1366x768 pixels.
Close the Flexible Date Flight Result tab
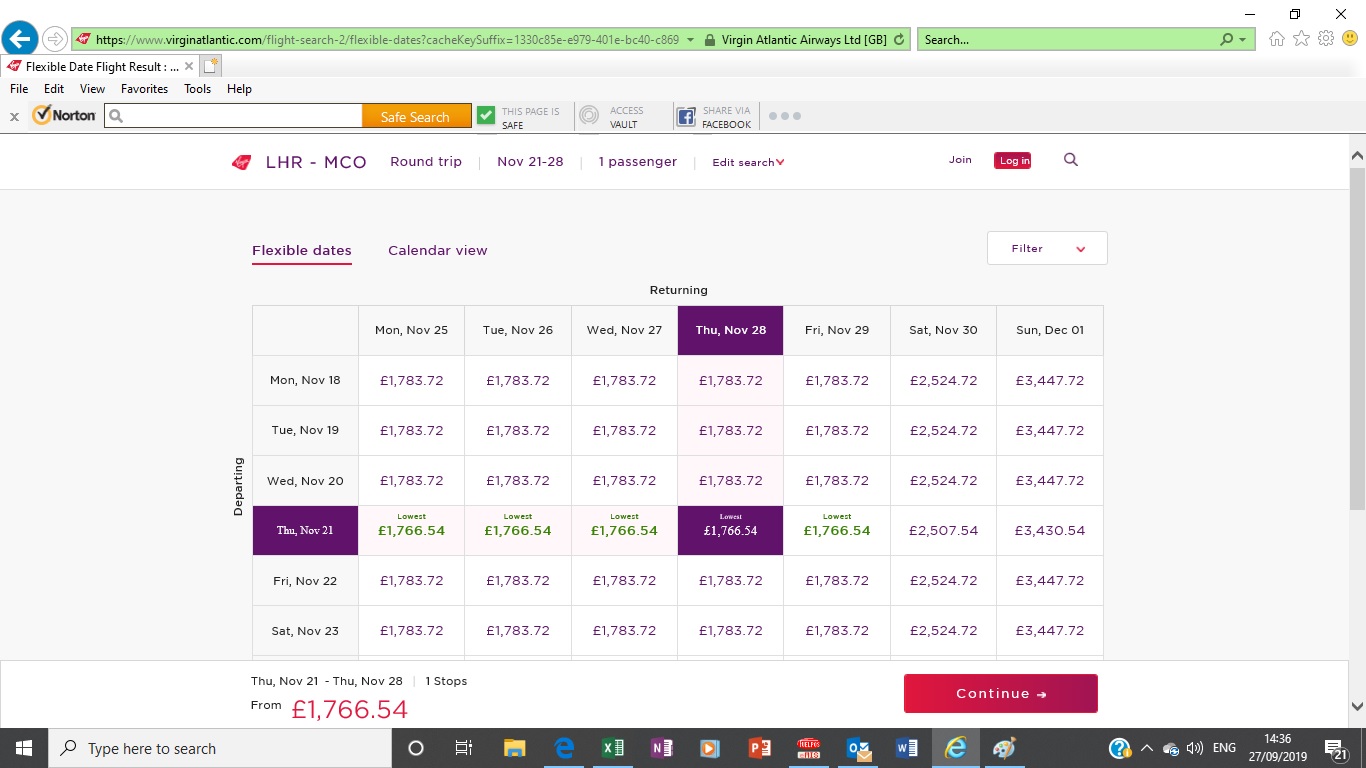point(189,66)
